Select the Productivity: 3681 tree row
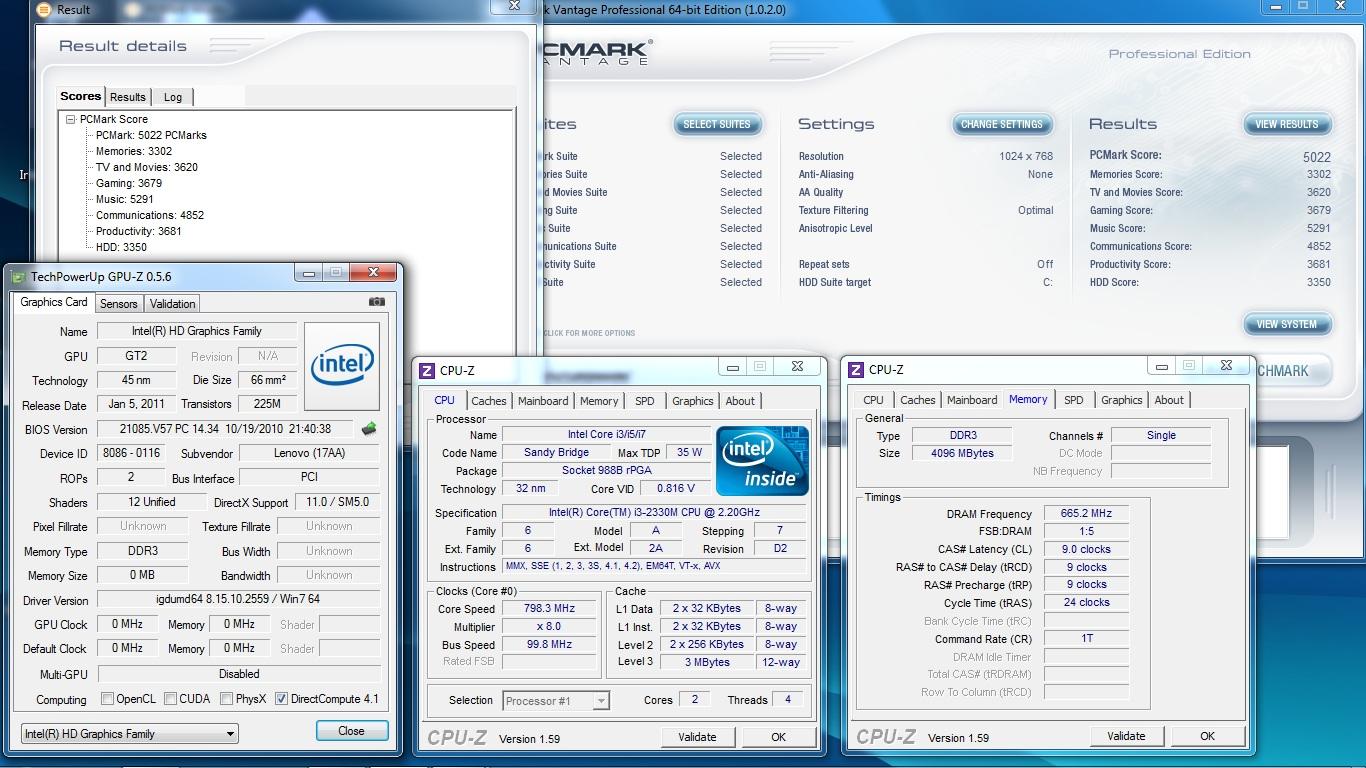 pyautogui.click(x=139, y=231)
